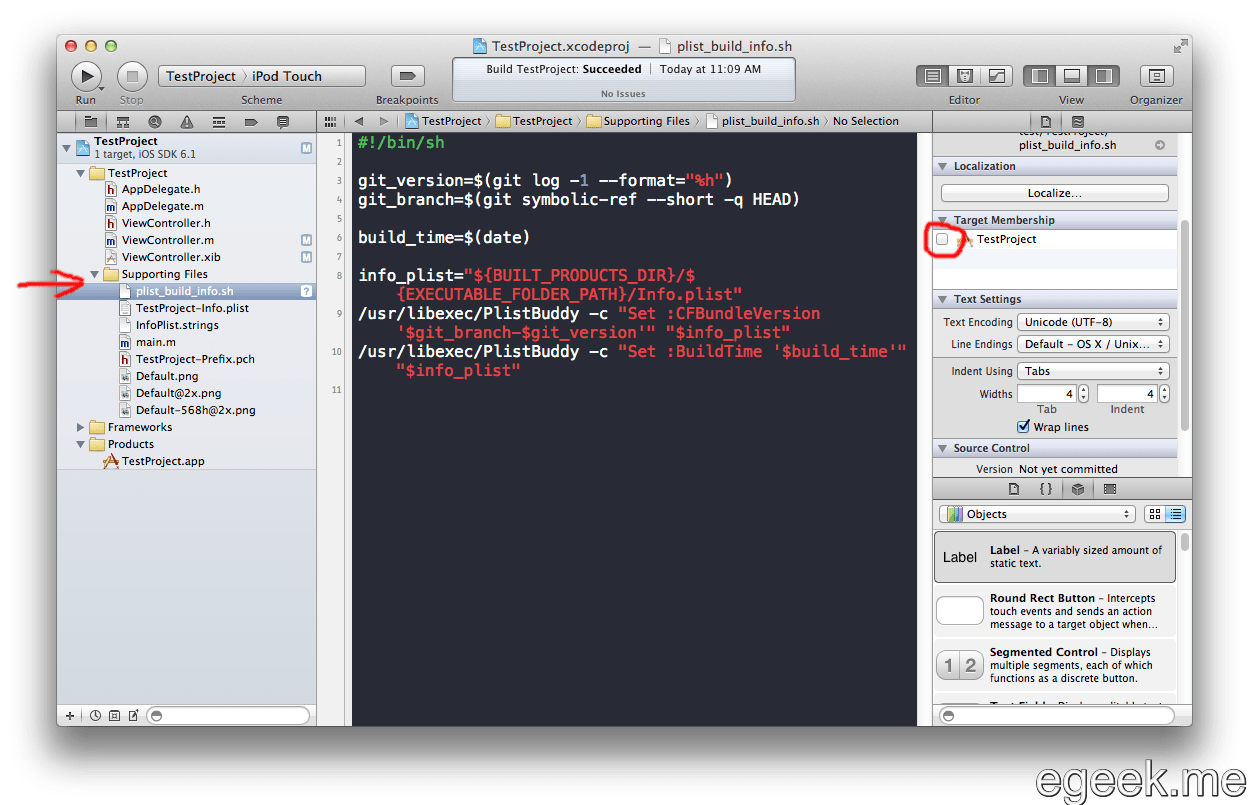Click the Localize button

1055,192
